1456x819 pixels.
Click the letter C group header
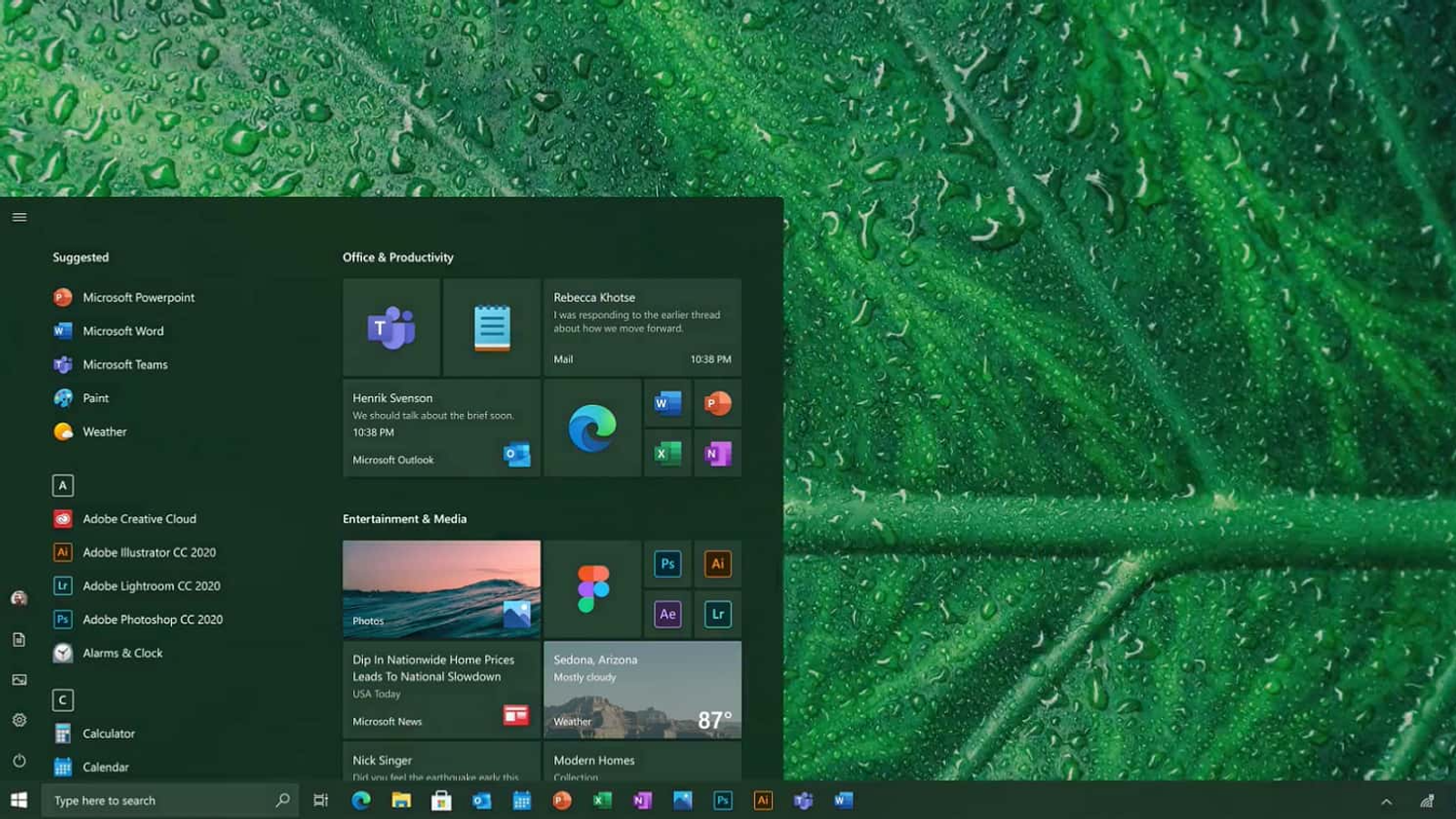[63, 700]
